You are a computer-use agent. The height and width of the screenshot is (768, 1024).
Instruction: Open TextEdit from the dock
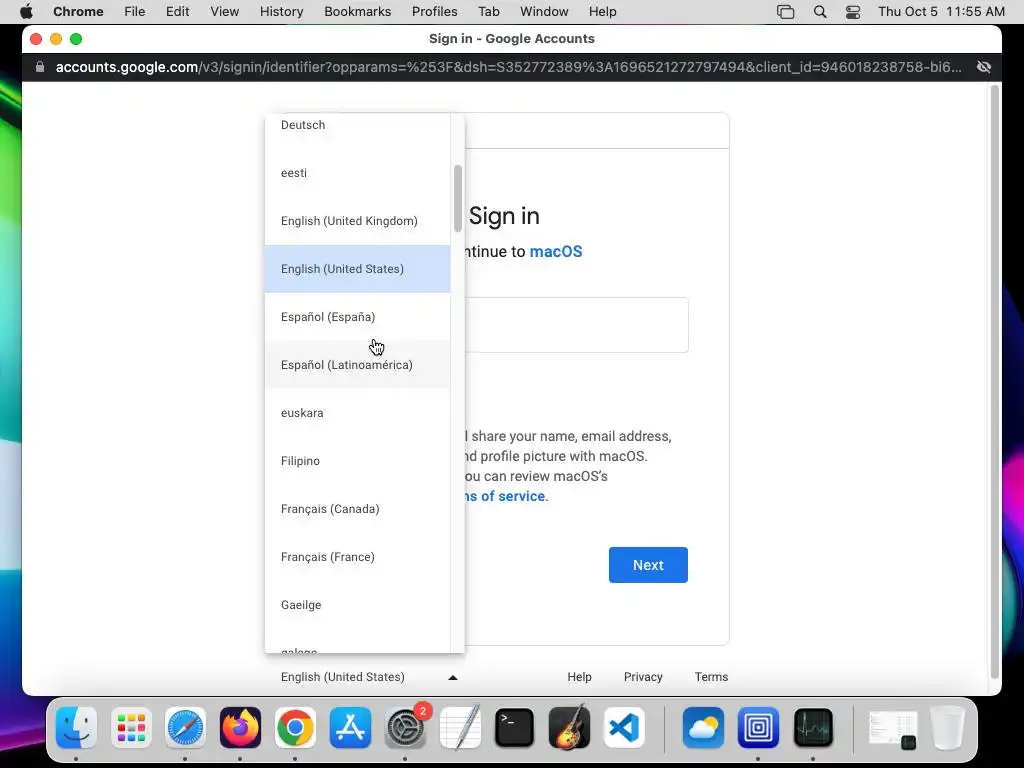tap(460, 728)
